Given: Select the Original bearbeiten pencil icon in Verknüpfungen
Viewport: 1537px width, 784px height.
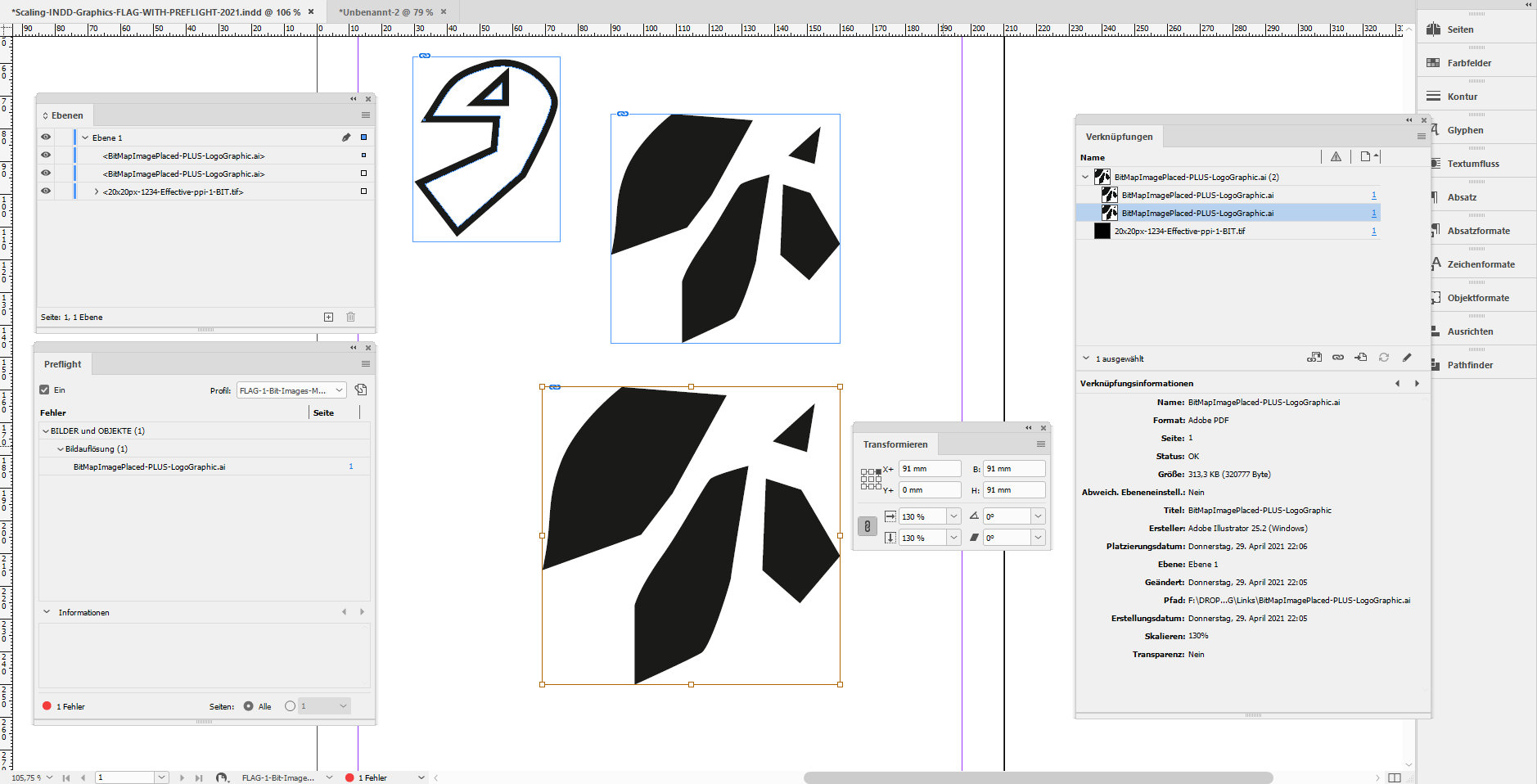Looking at the screenshot, I should [1407, 358].
